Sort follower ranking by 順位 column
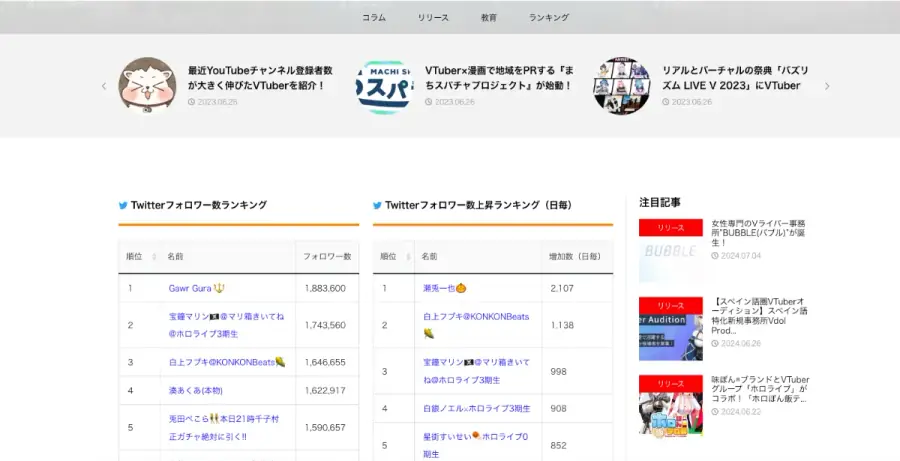 tap(139, 257)
